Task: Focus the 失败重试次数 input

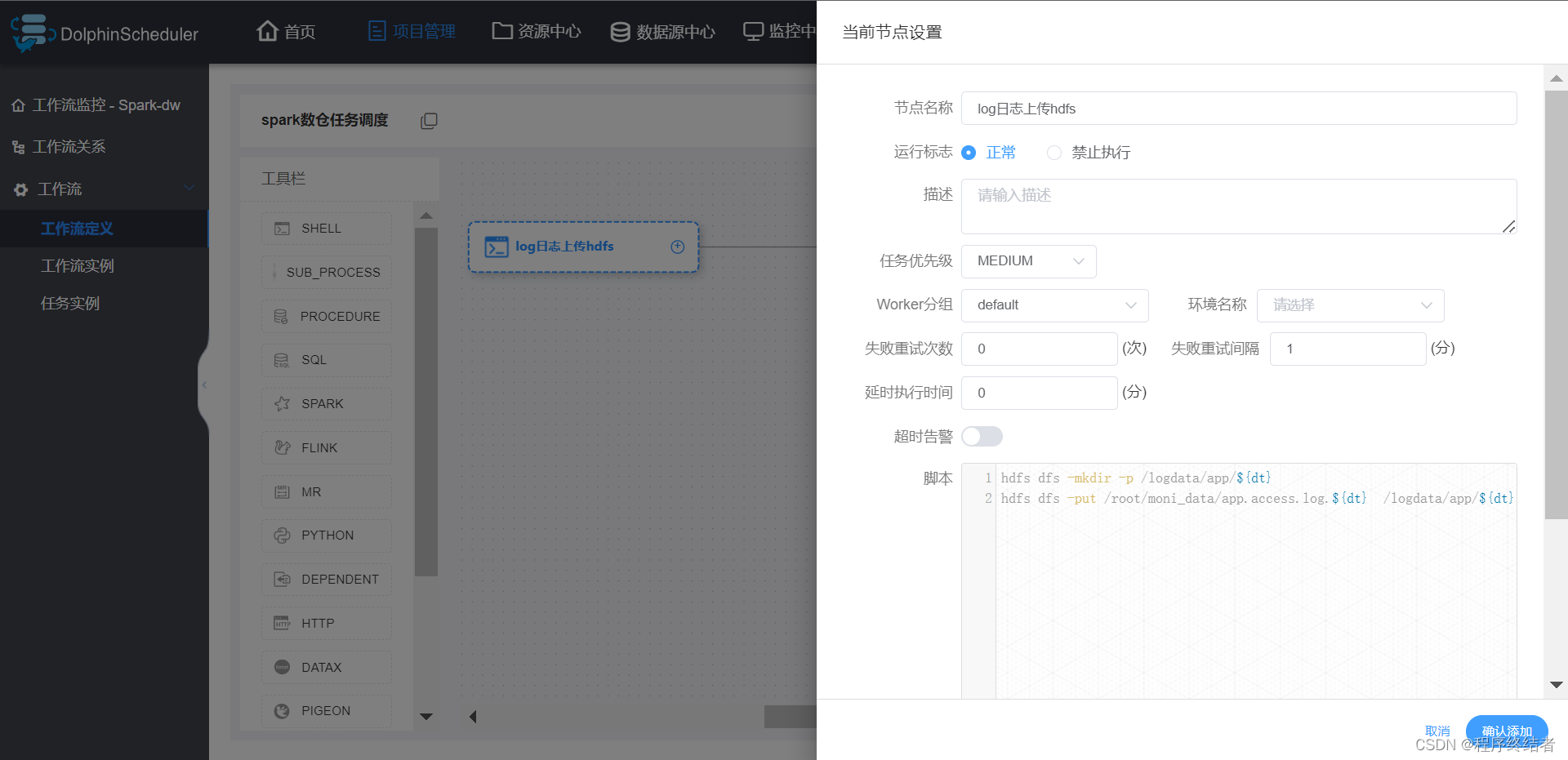Action: click(x=1039, y=349)
